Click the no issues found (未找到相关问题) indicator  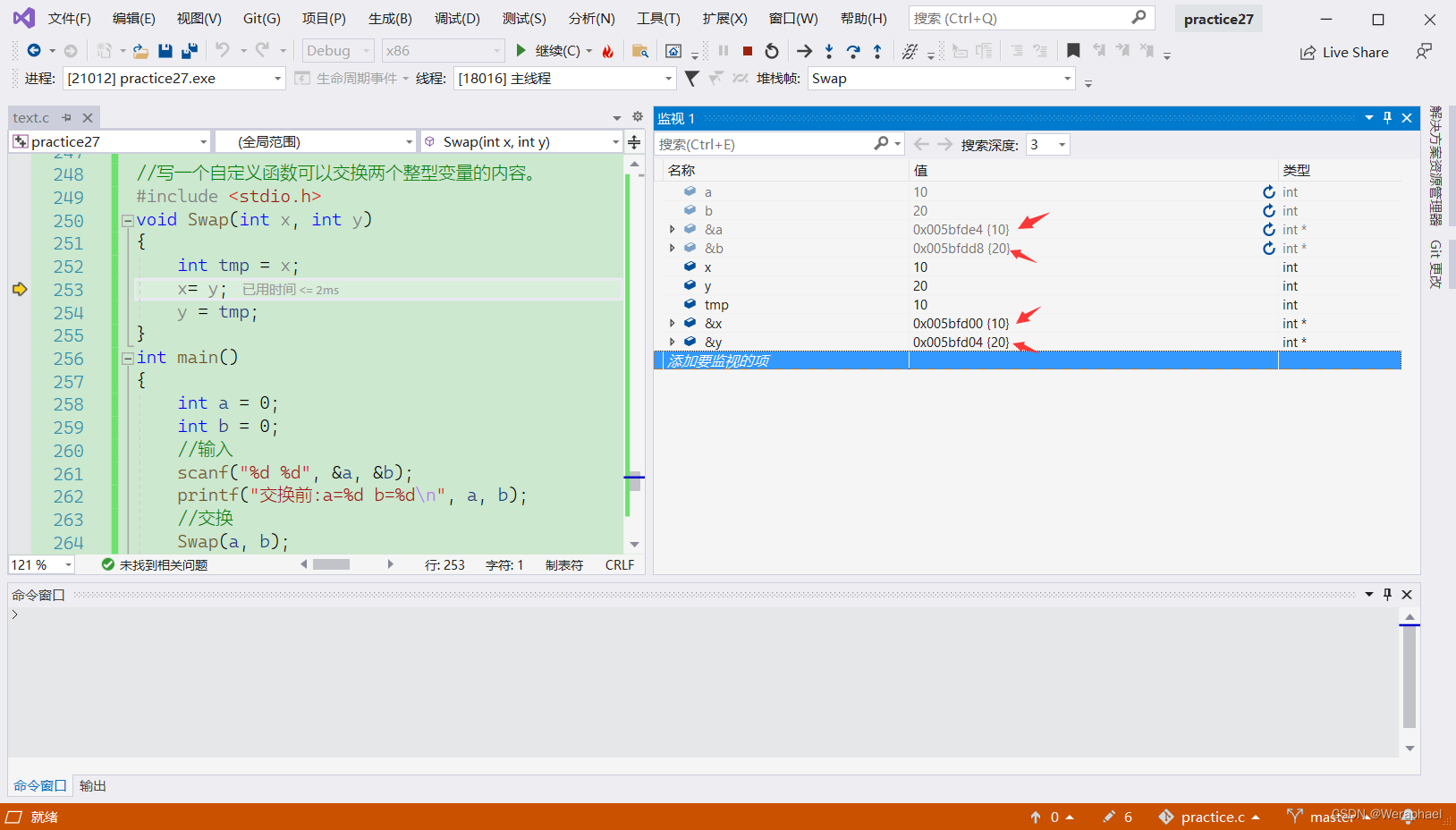pyautogui.click(x=155, y=565)
